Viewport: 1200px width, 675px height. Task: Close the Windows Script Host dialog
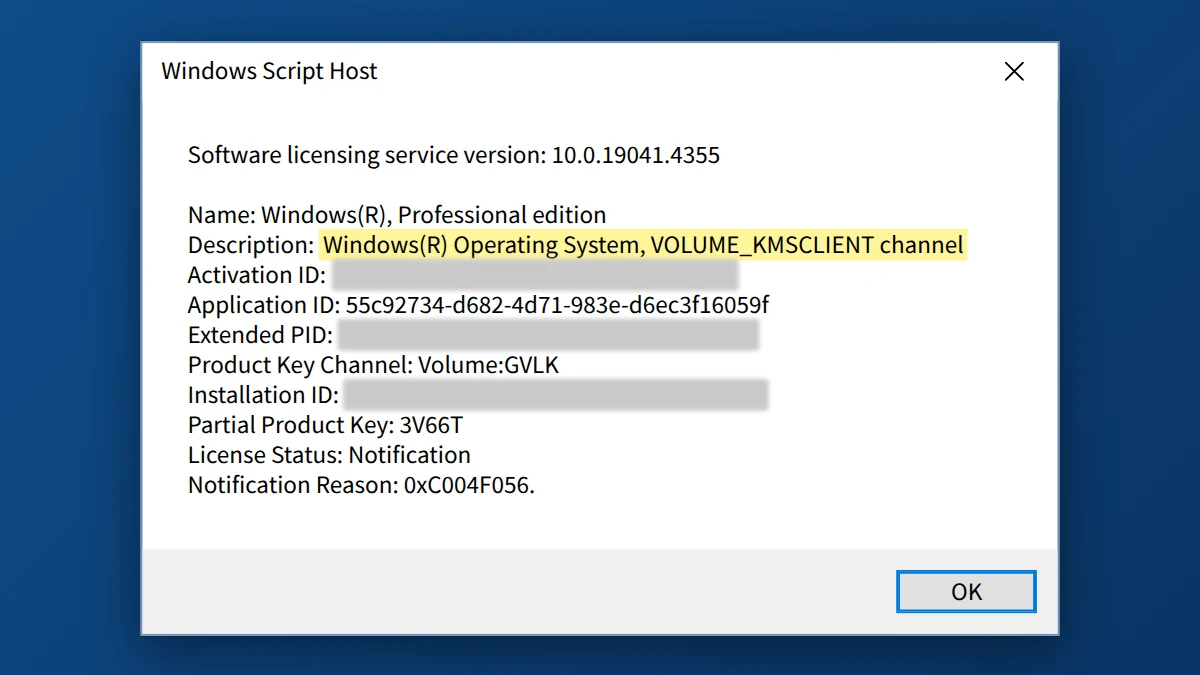[x=1014, y=72]
